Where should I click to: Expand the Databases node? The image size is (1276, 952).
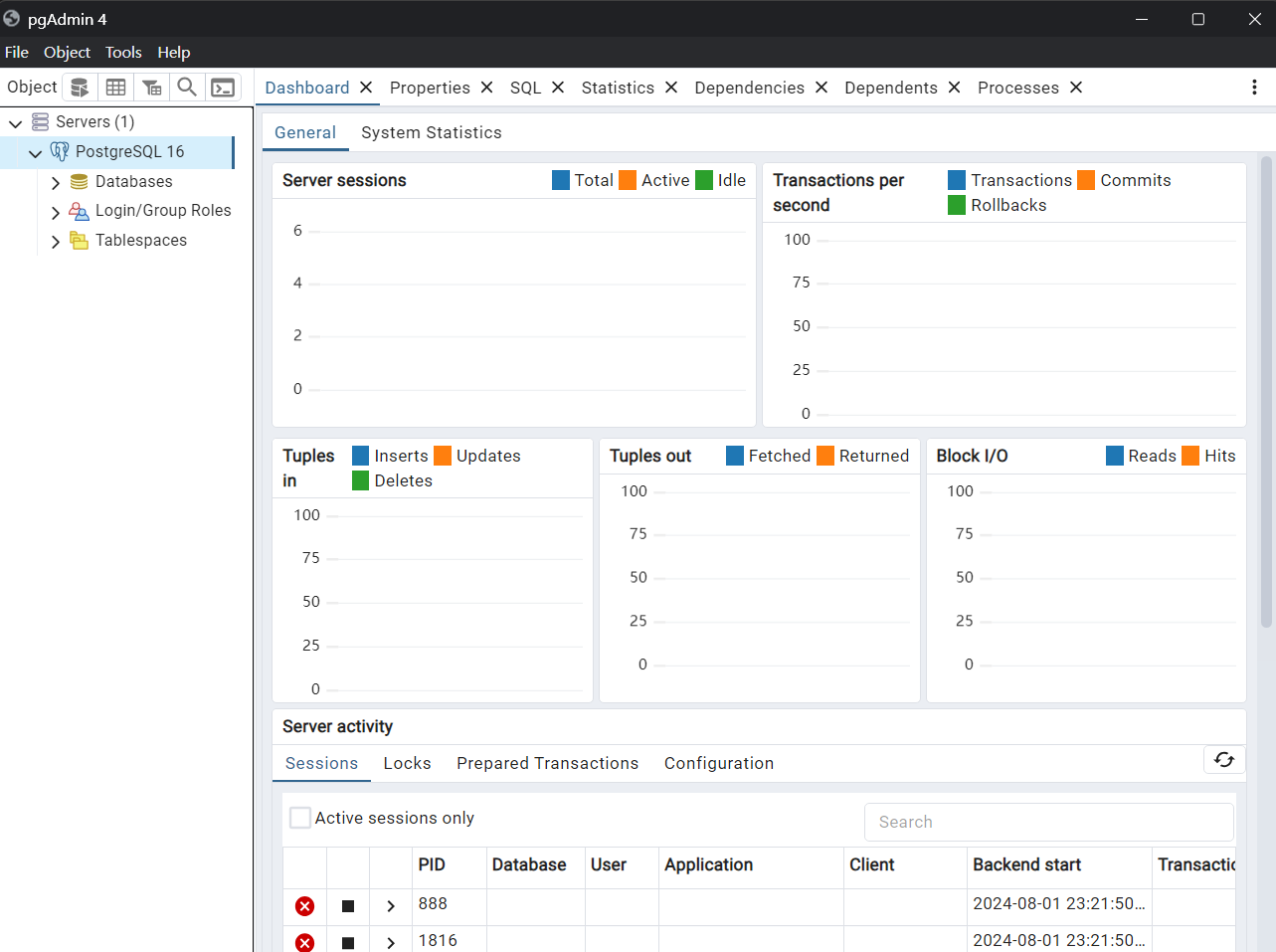click(x=56, y=183)
